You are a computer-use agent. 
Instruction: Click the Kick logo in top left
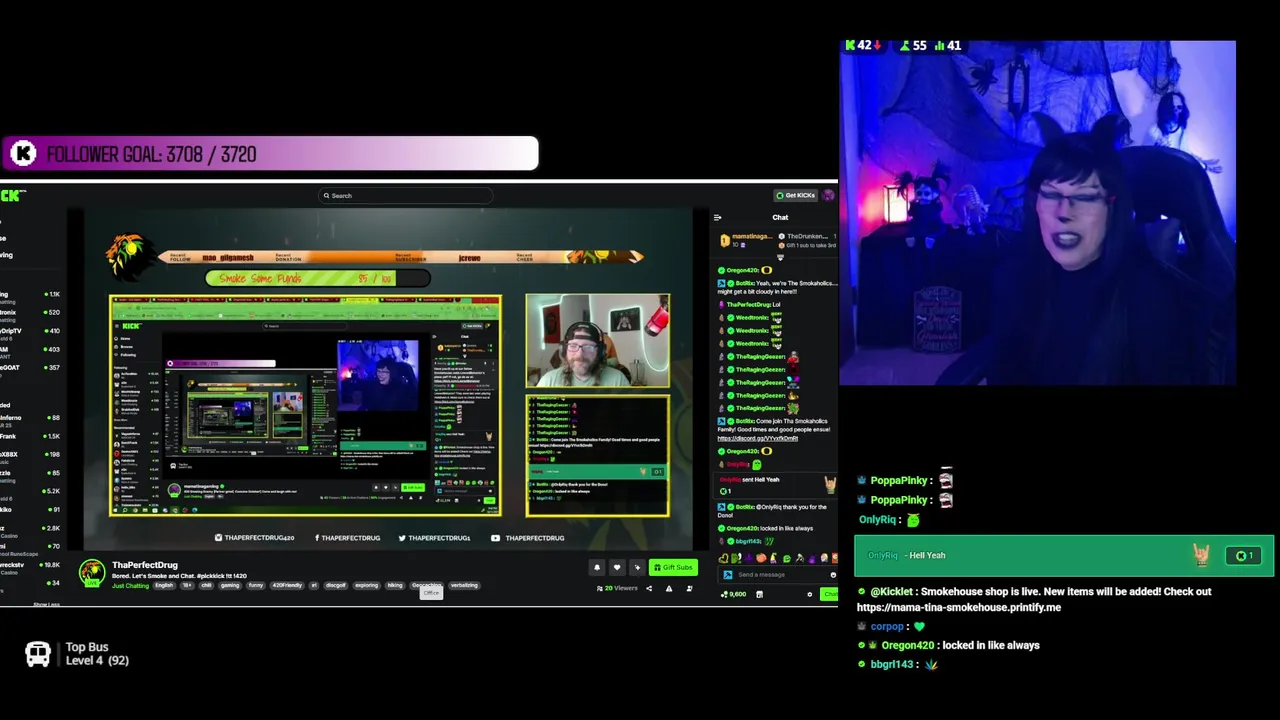[12, 195]
